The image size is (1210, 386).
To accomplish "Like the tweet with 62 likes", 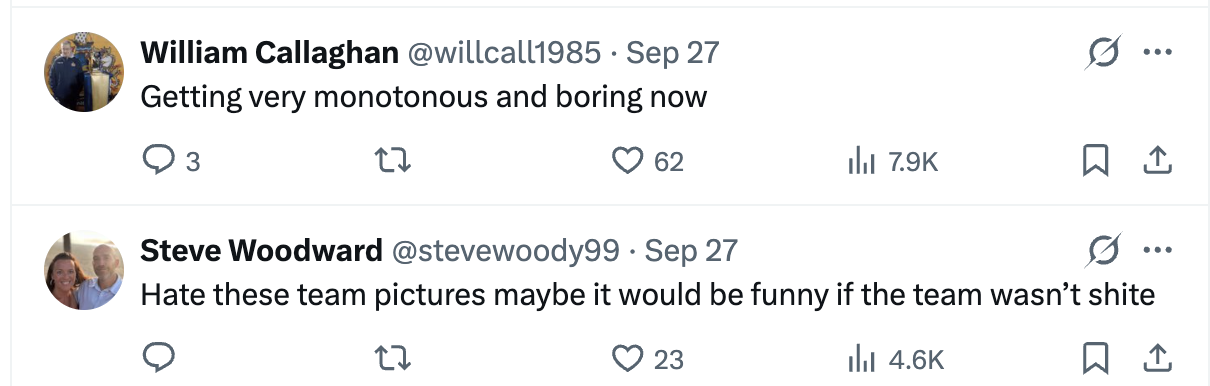I will click(x=627, y=160).
